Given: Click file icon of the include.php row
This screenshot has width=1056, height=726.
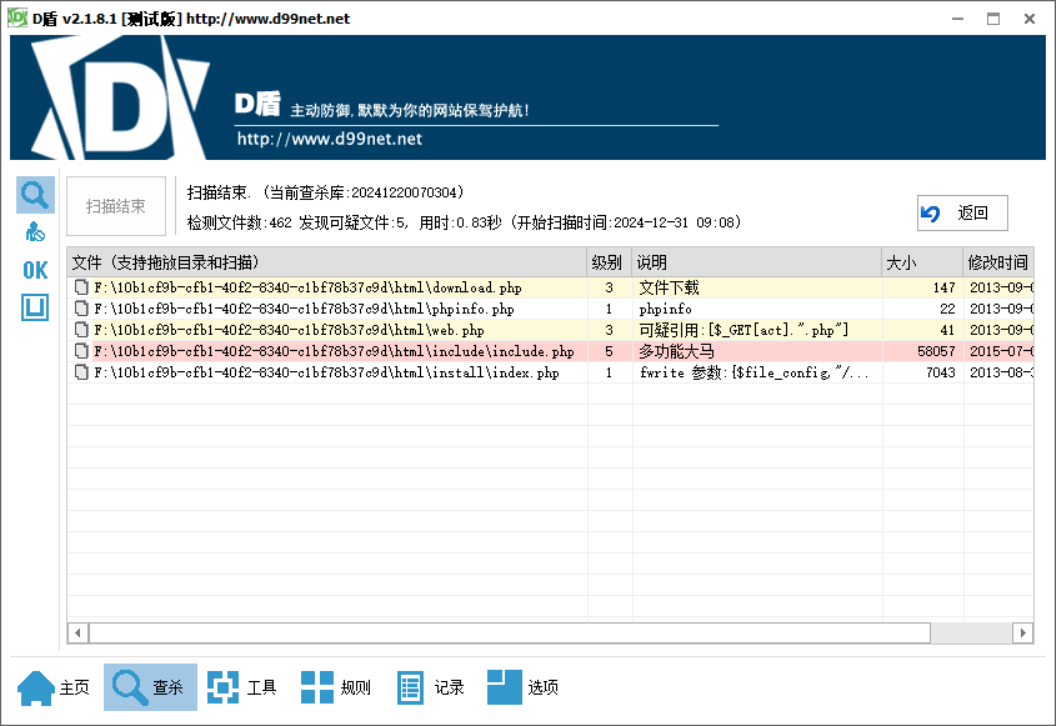Looking at the screenshot, I should (x=81, y=351).
